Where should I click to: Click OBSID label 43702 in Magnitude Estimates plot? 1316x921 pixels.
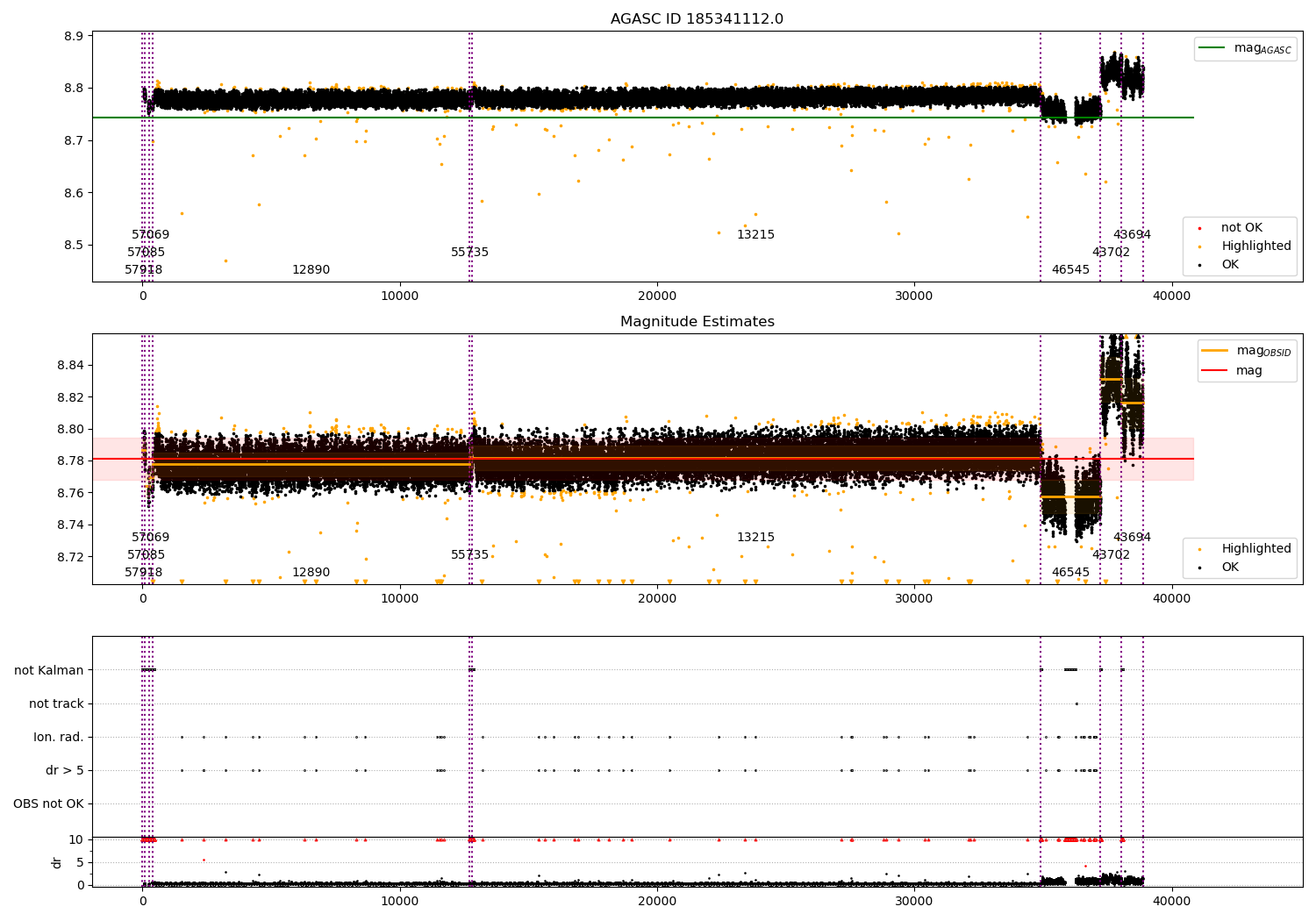(x=1112, y=555)
